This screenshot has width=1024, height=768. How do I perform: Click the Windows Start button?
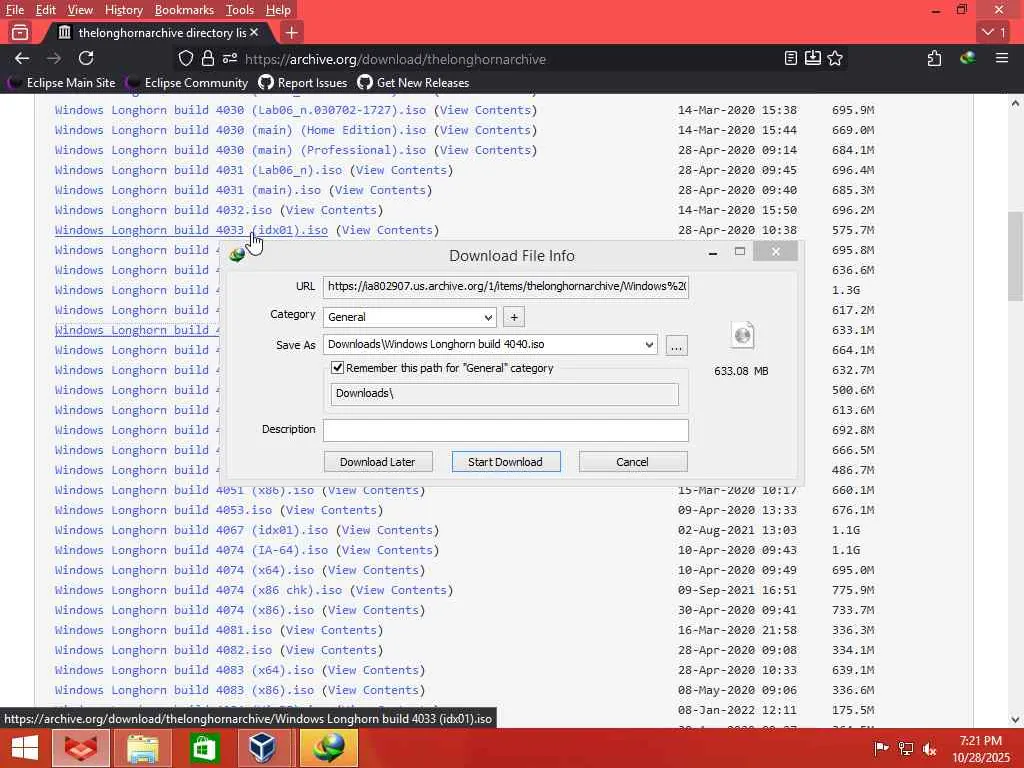[x=25, y=748]
